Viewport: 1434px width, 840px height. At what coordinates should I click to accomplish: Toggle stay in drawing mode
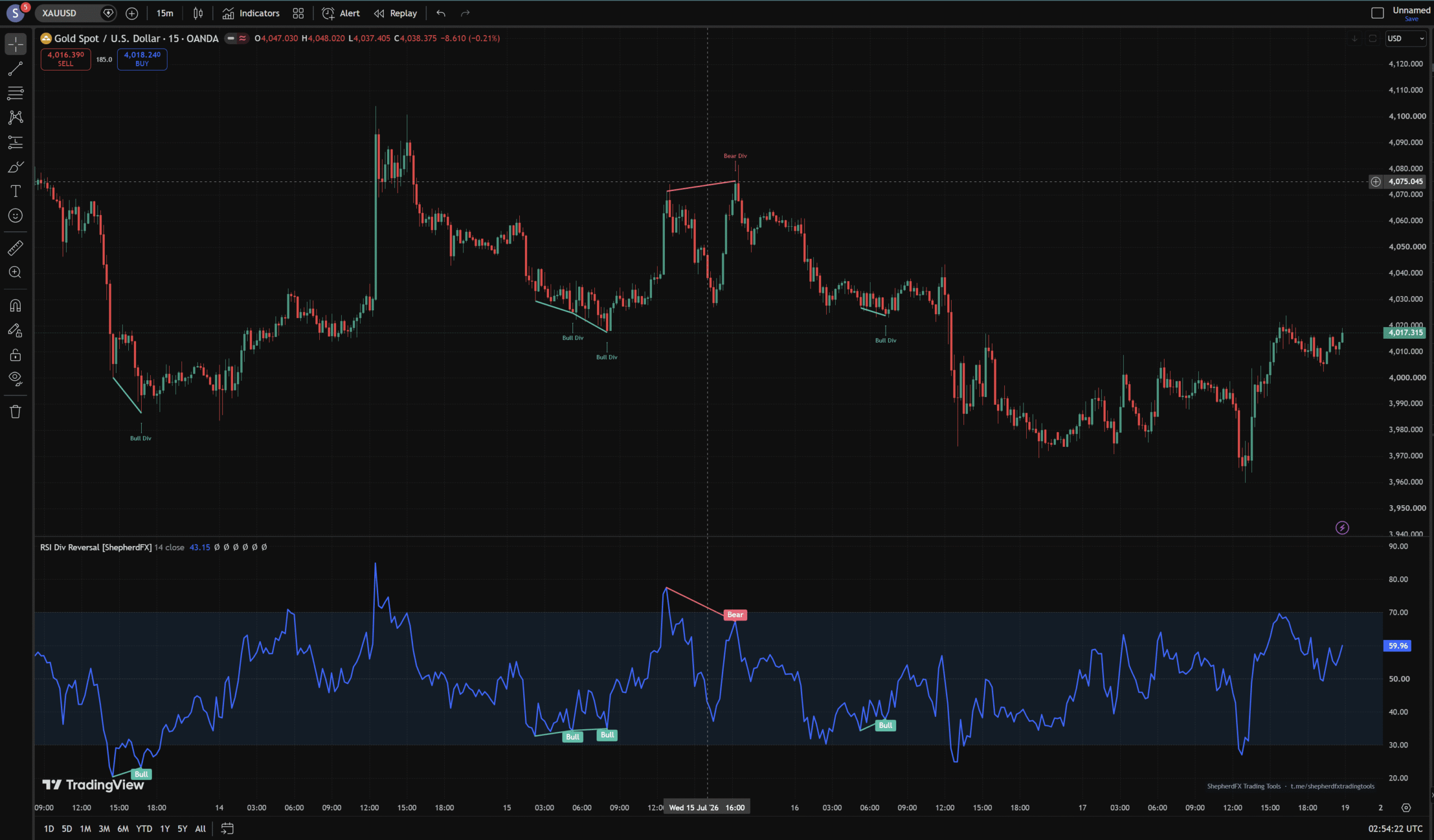tap(15, 330)
